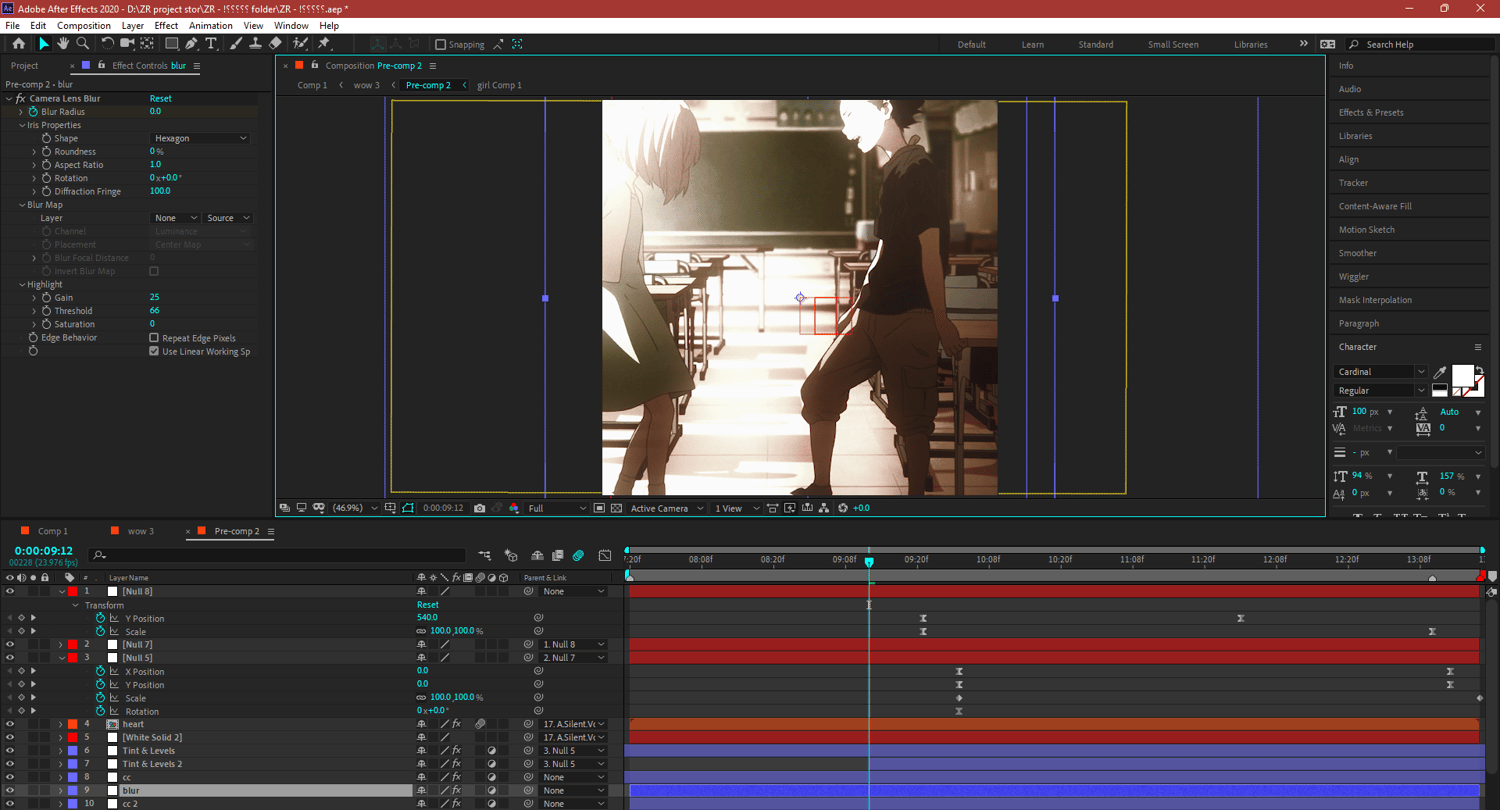Open the 1 View layout dropdown
This screenshot has height=810, width=1500.
point(737,508)
